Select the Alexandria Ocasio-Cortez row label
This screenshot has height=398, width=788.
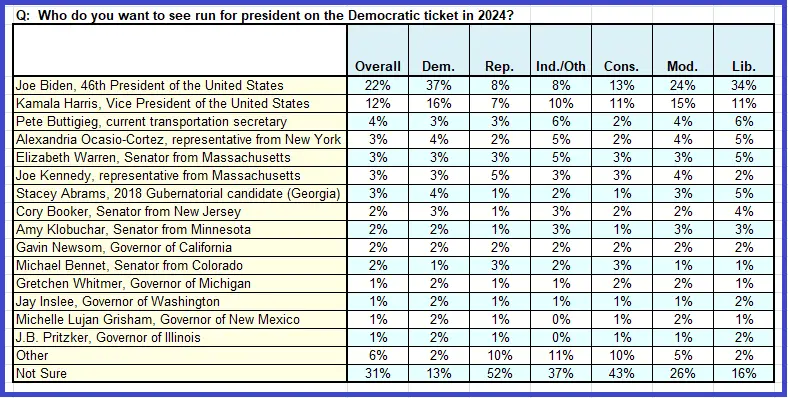[x=180, y=140]
